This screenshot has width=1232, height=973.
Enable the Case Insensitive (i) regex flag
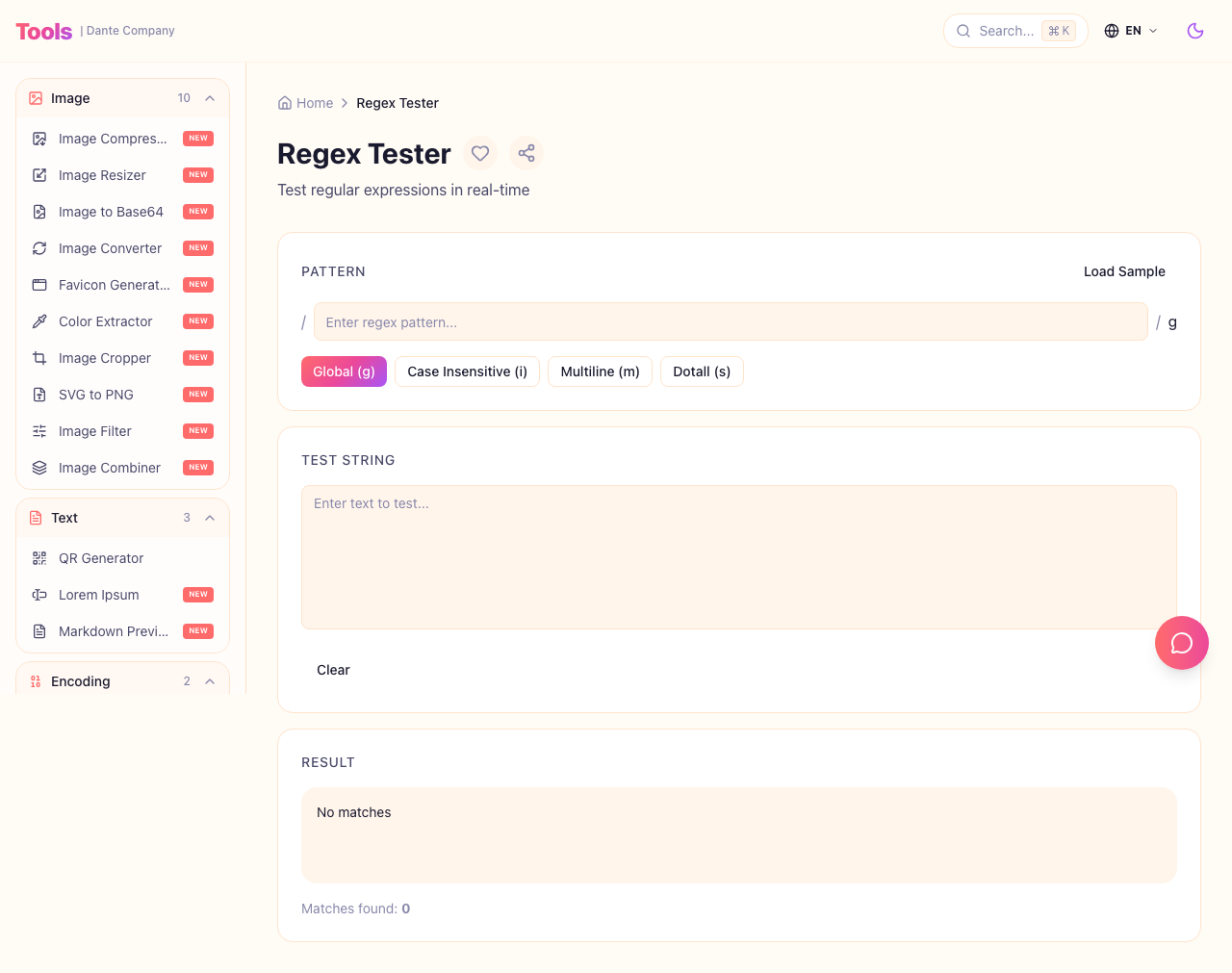(467, 371)
